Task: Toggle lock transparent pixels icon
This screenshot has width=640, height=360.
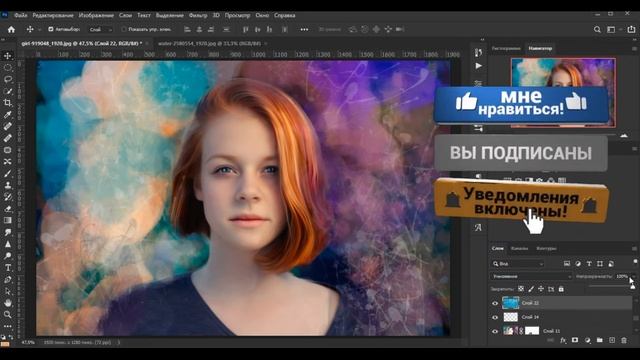Action: pyautogui.click(x=521, y=289)
